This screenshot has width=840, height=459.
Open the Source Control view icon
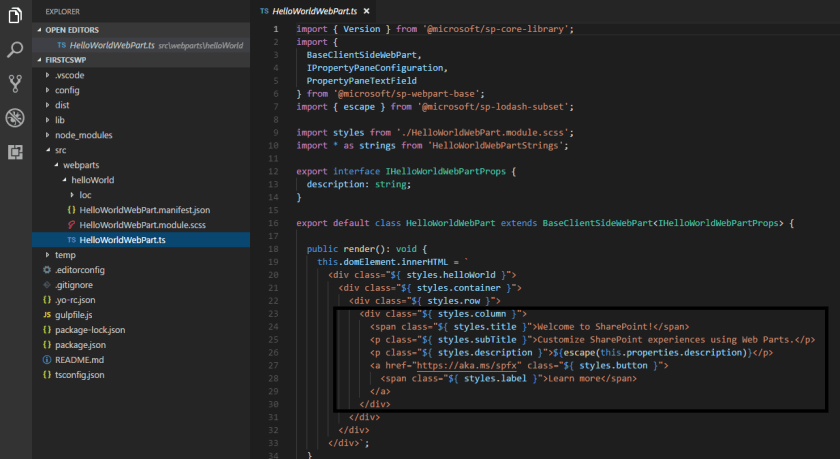coord(15,83)
